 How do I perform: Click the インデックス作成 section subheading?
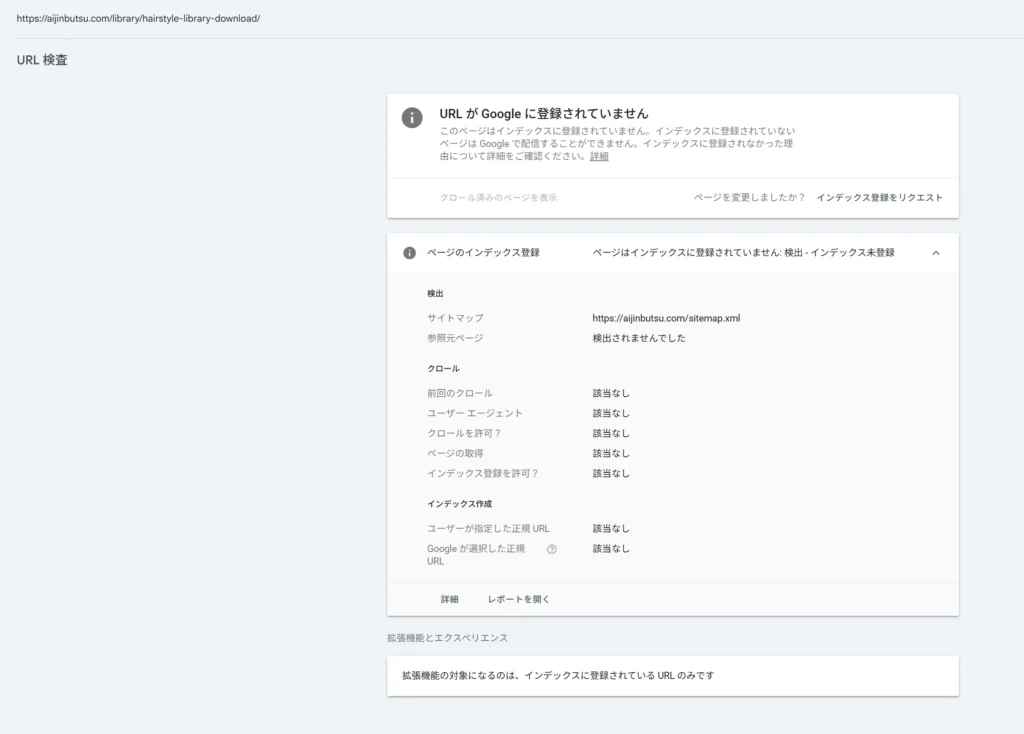click(x=460, y=503)
